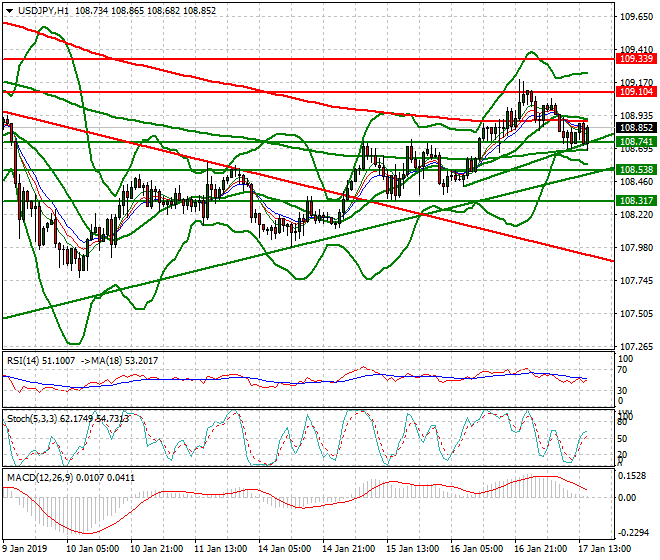
Task: Click the 15 Jan 13:00 time label
Action: [x=412, y=549]
